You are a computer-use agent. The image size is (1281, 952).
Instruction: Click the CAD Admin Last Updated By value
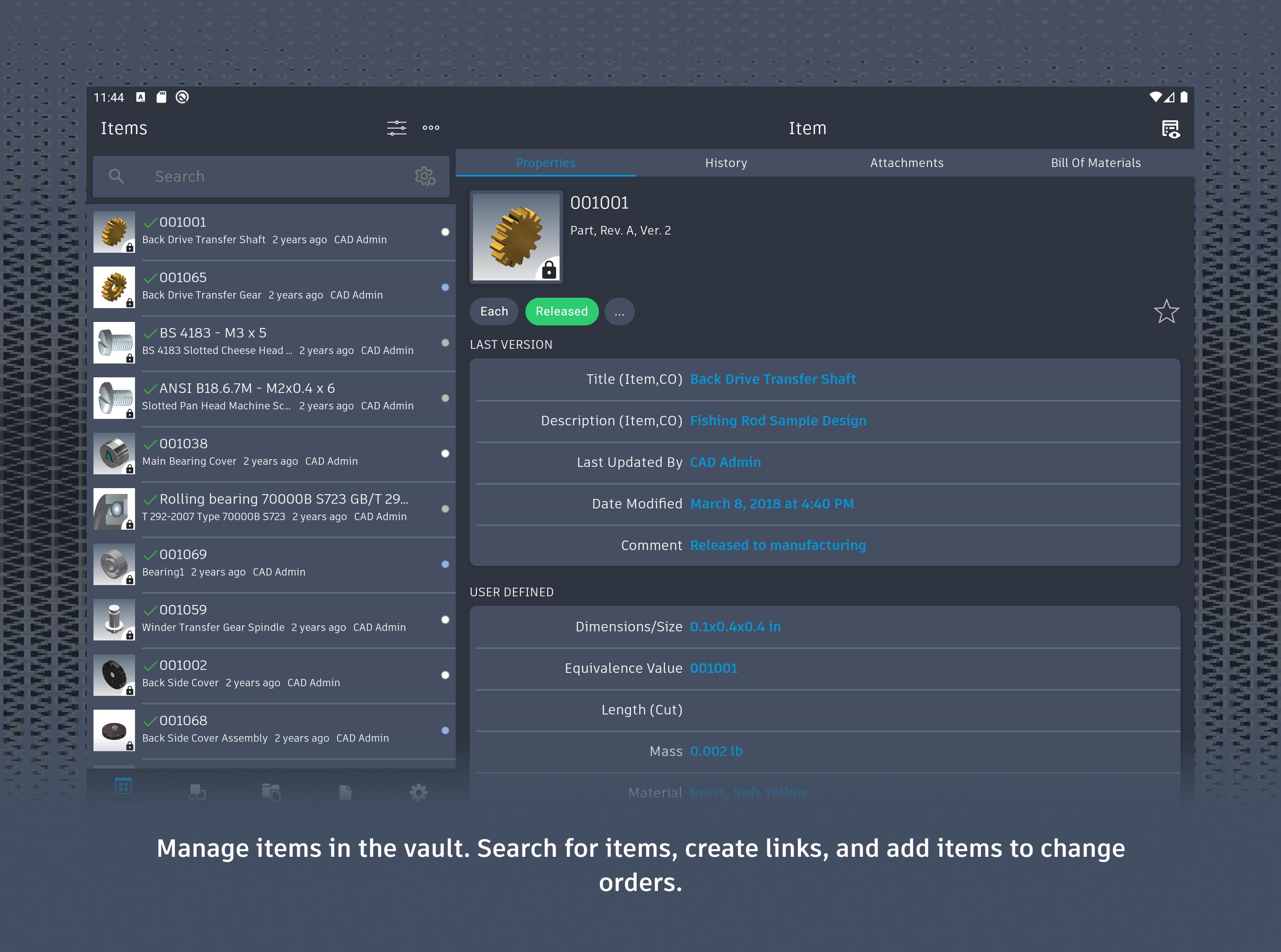[x=725, y=462]
